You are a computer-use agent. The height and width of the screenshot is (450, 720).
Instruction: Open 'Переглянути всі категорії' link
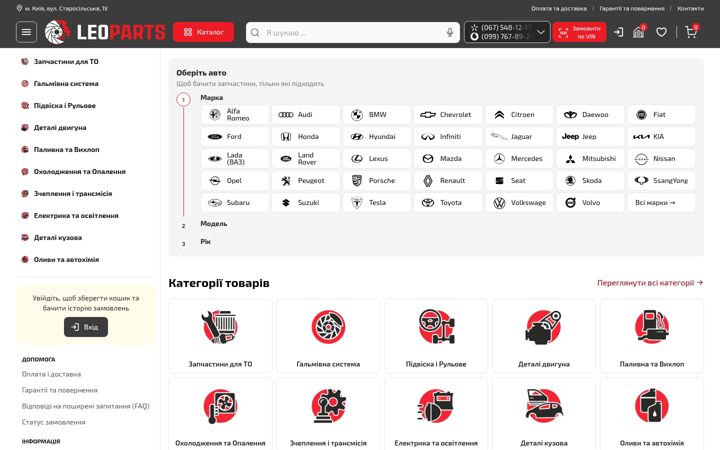coord(650,283)
